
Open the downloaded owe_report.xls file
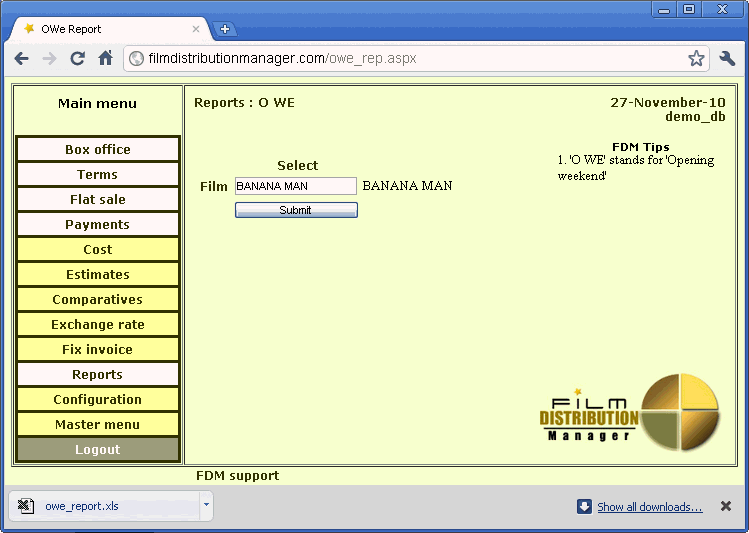point(81,506)
